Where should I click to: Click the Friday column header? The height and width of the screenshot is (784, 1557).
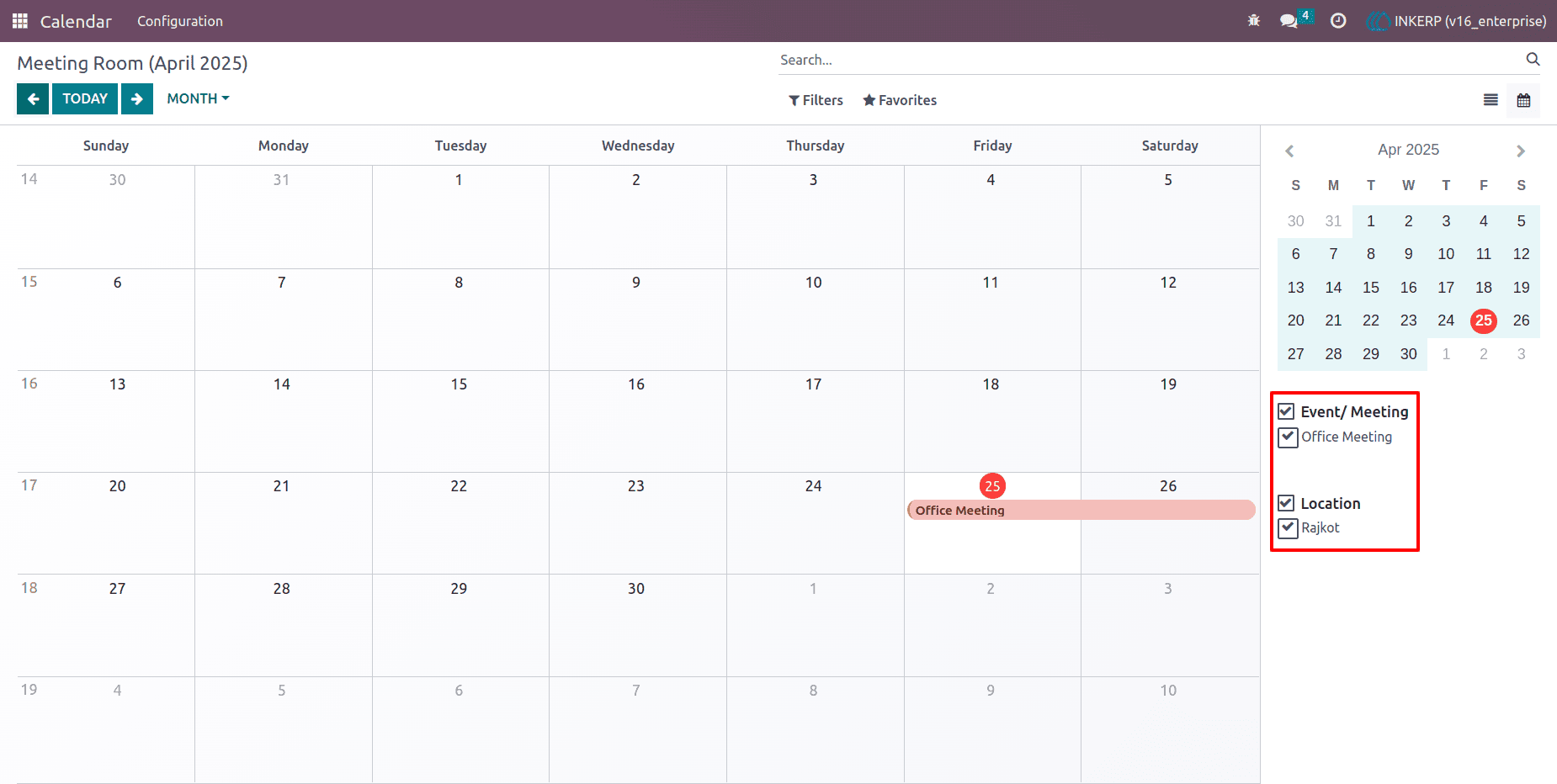[992, 146]
